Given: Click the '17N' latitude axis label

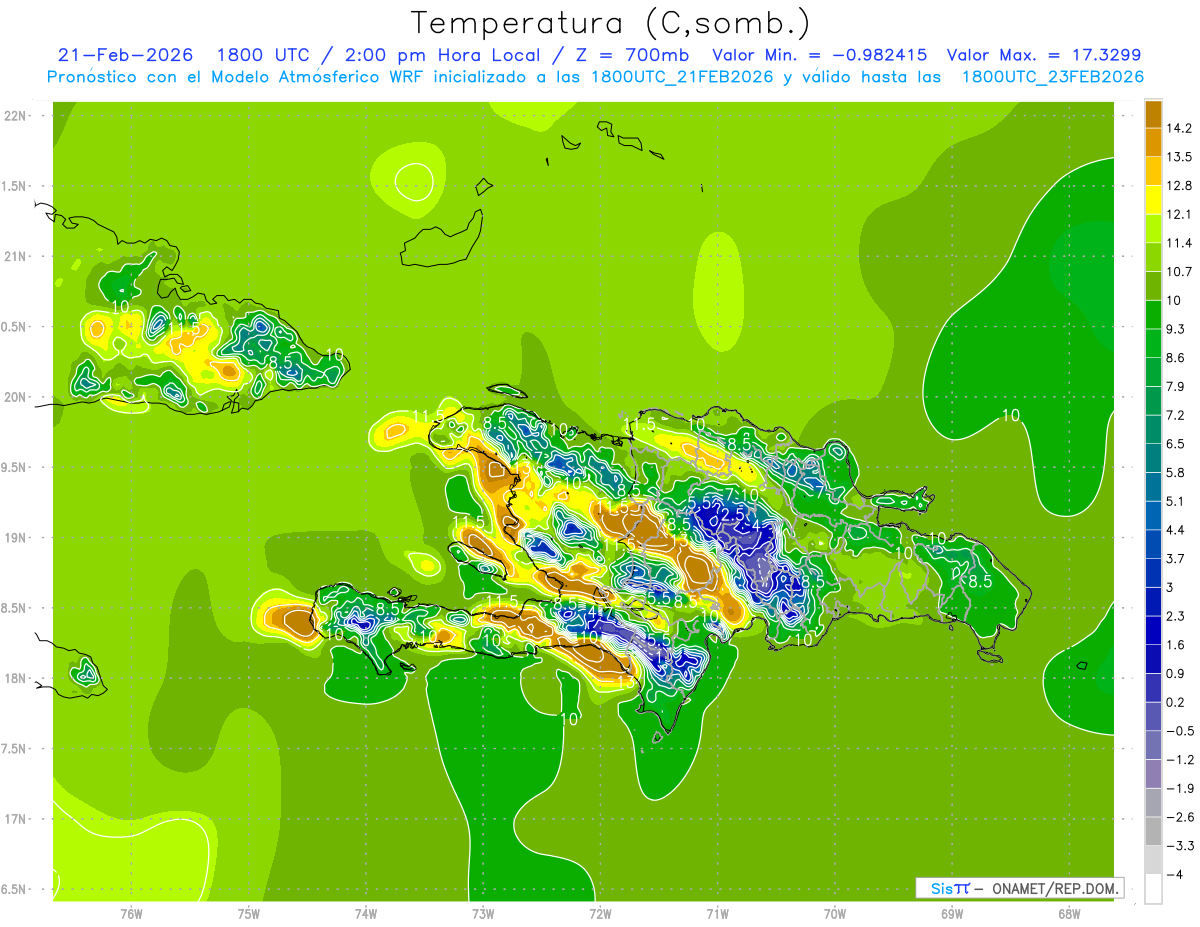Looking at the screenshot, I should [17, 820].
